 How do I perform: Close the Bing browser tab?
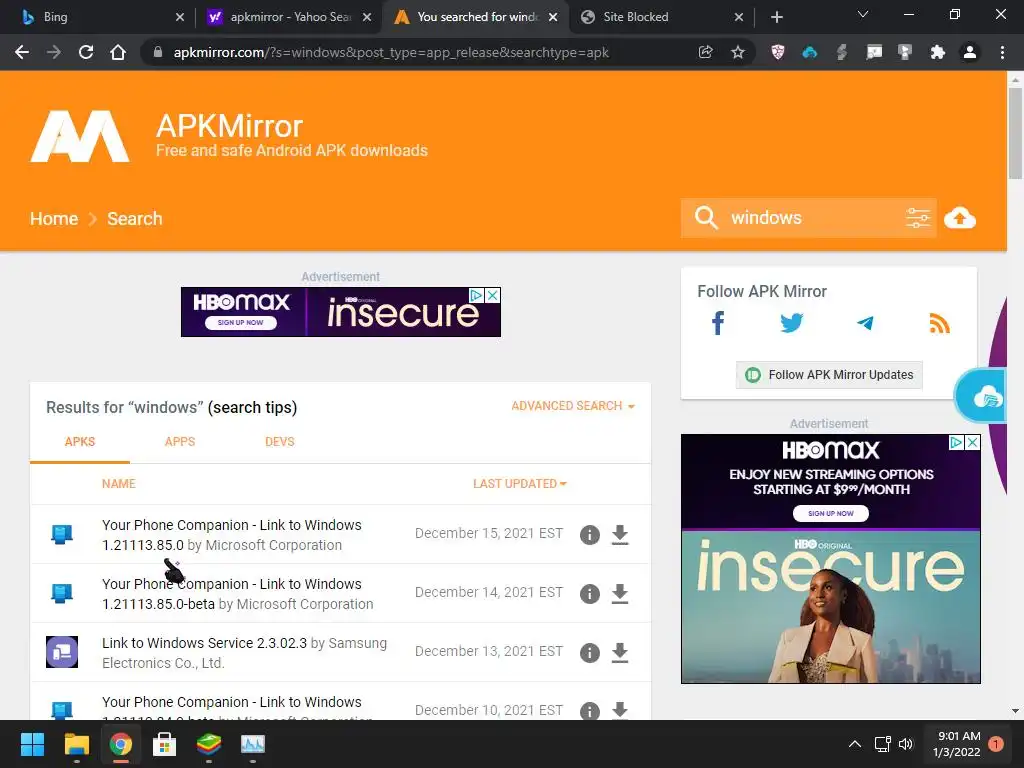point(180,17)
